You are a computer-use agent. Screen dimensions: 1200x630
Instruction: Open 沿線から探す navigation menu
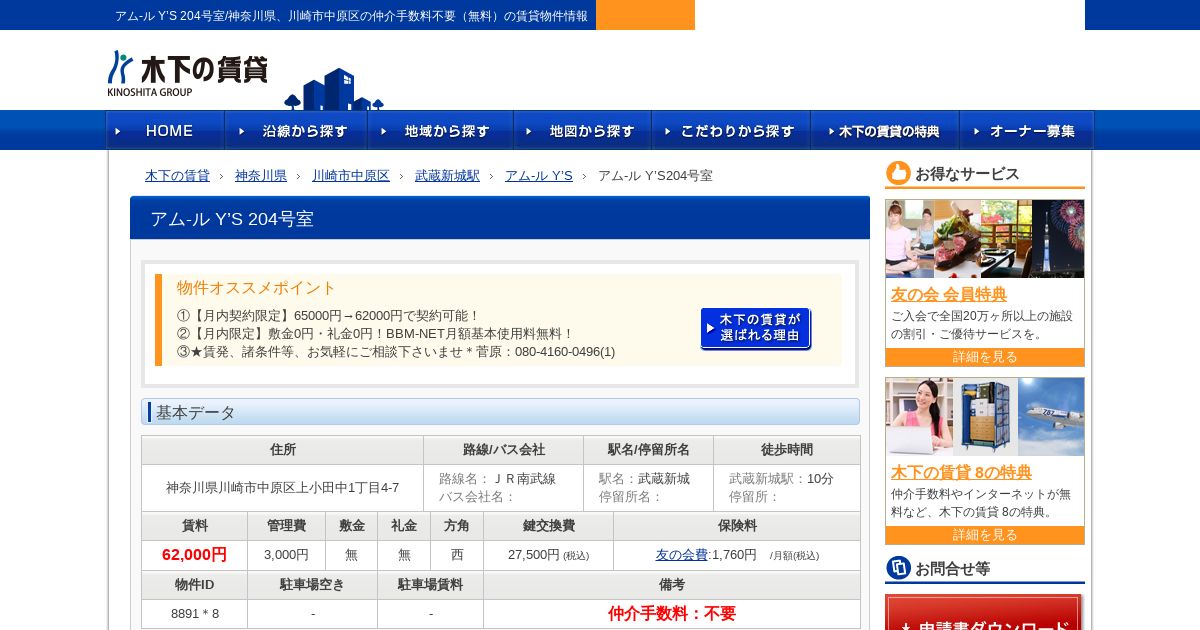tap(296, 130)
